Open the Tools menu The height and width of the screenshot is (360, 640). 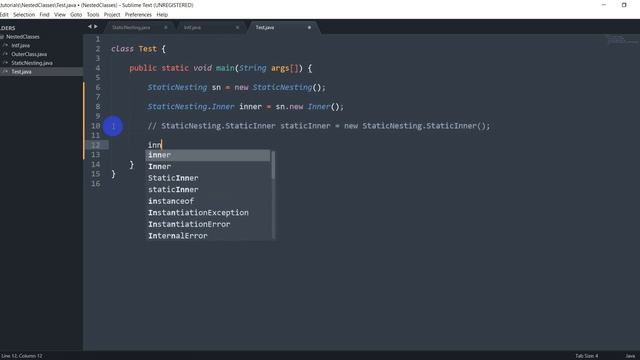93,14
